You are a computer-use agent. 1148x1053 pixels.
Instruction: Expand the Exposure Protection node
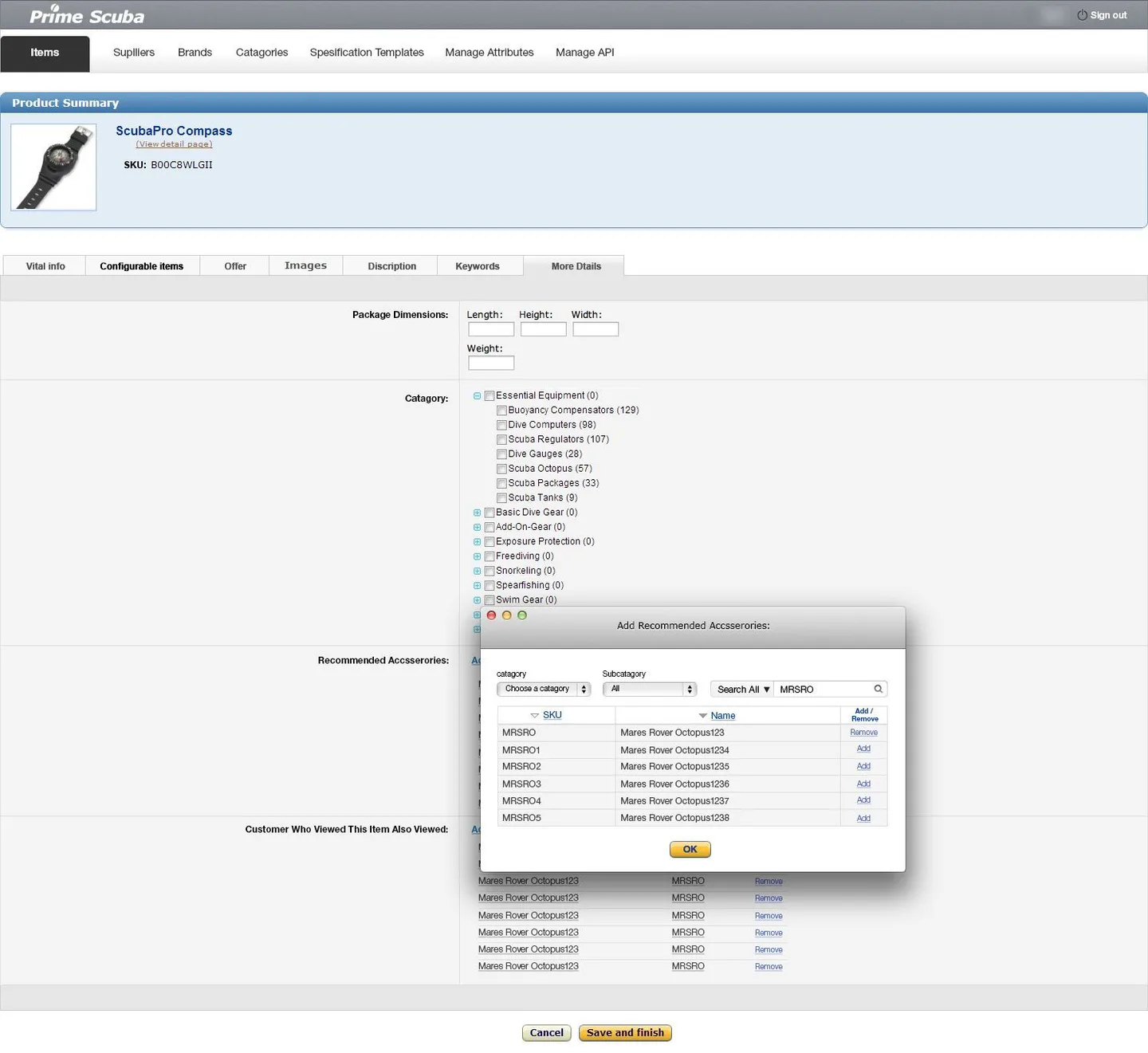[477, 542]
